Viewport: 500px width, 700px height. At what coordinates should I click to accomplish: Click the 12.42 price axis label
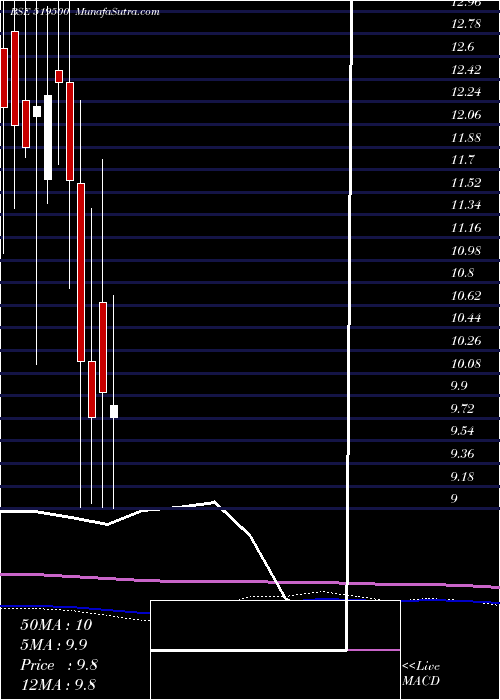466,69
